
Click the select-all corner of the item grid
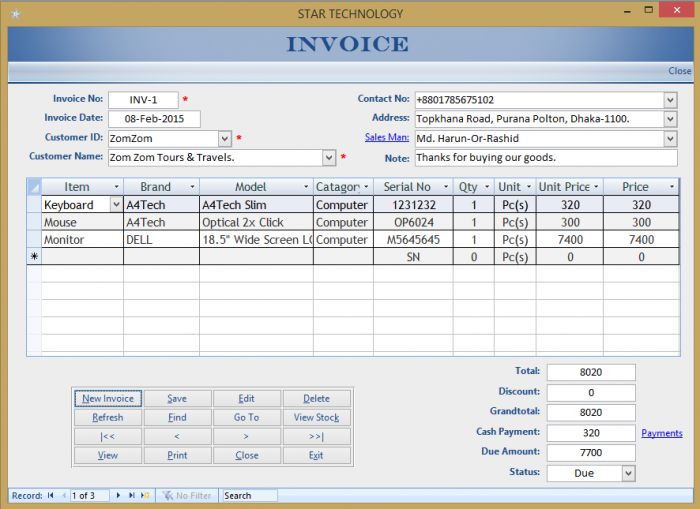click(34, 187)
